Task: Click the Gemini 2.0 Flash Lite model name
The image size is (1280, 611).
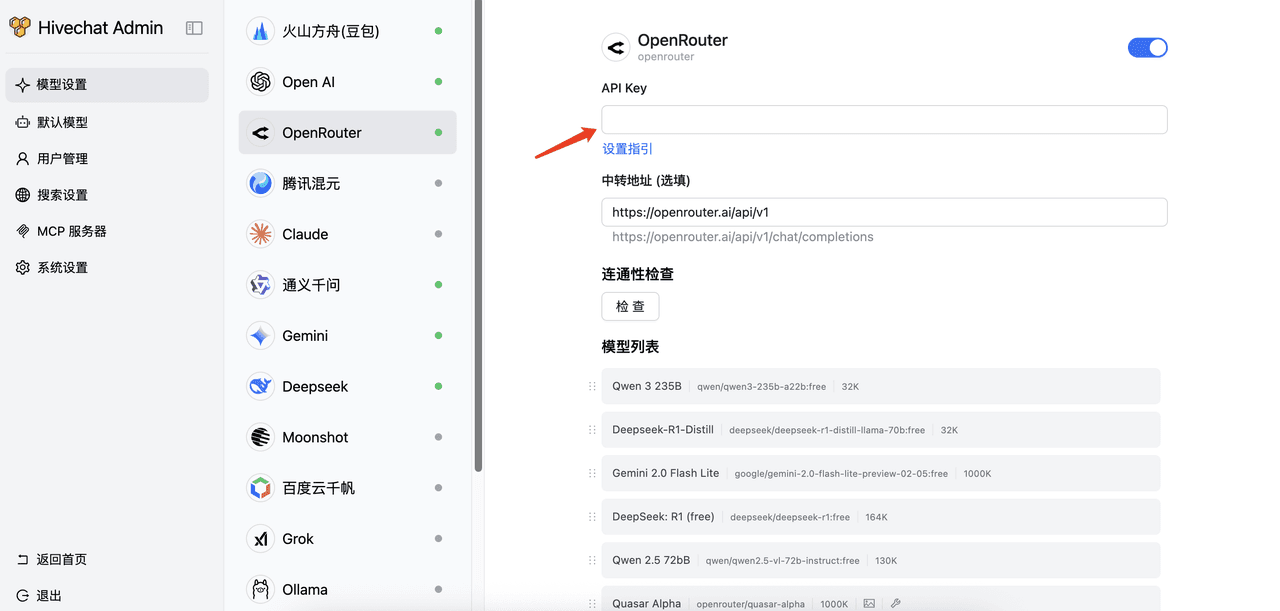Action: [x=665, y=473]
